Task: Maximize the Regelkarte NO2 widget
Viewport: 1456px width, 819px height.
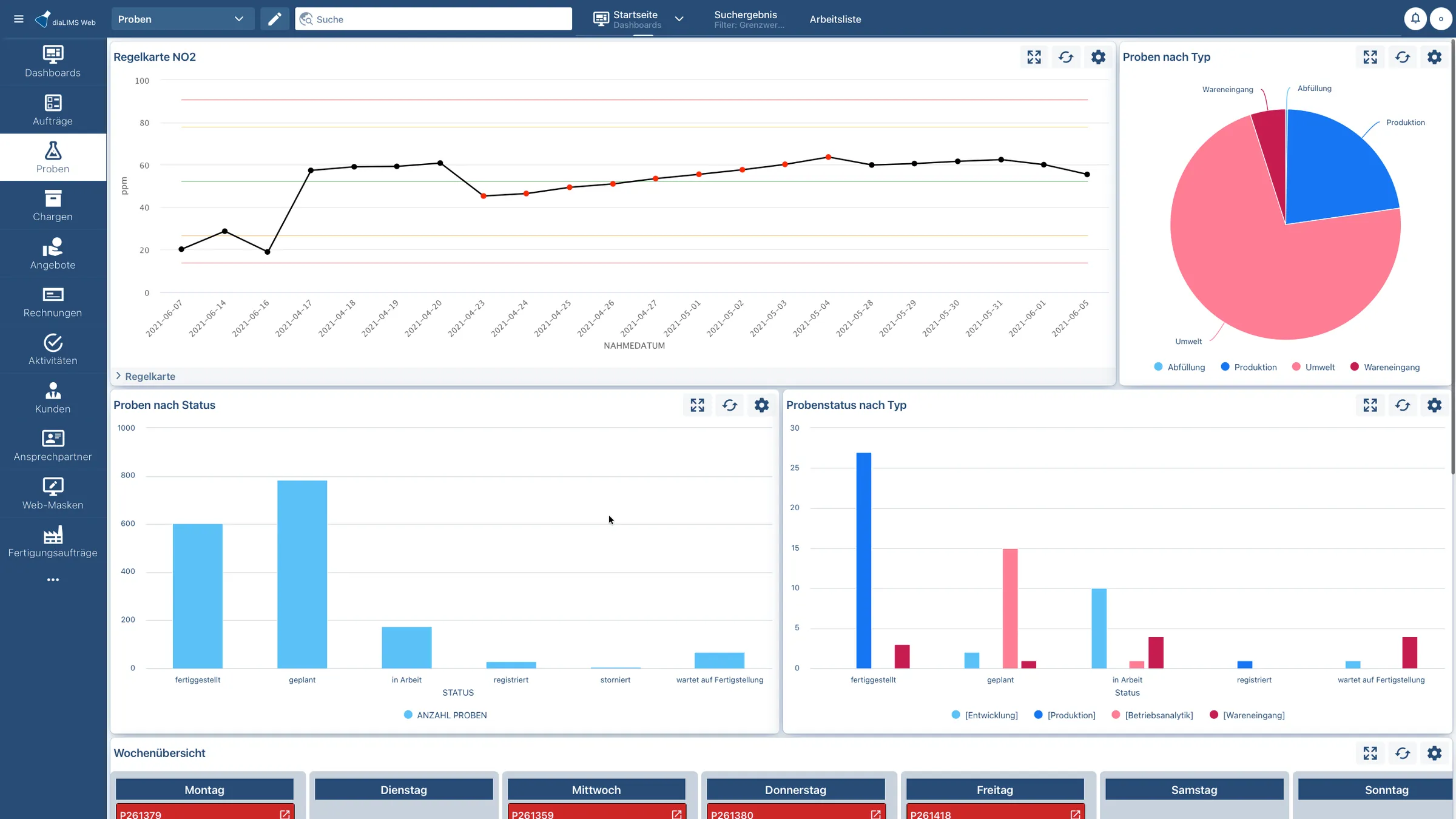Action: 1034,57
